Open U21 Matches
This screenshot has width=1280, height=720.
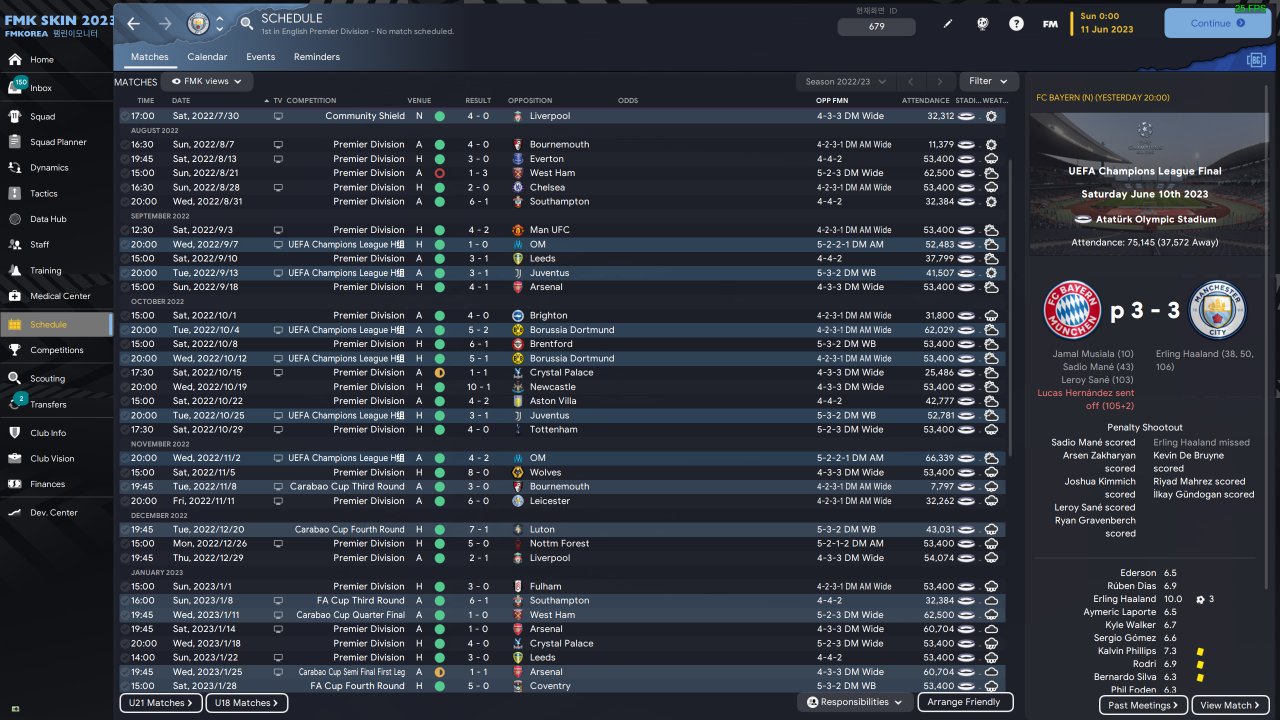162,703
